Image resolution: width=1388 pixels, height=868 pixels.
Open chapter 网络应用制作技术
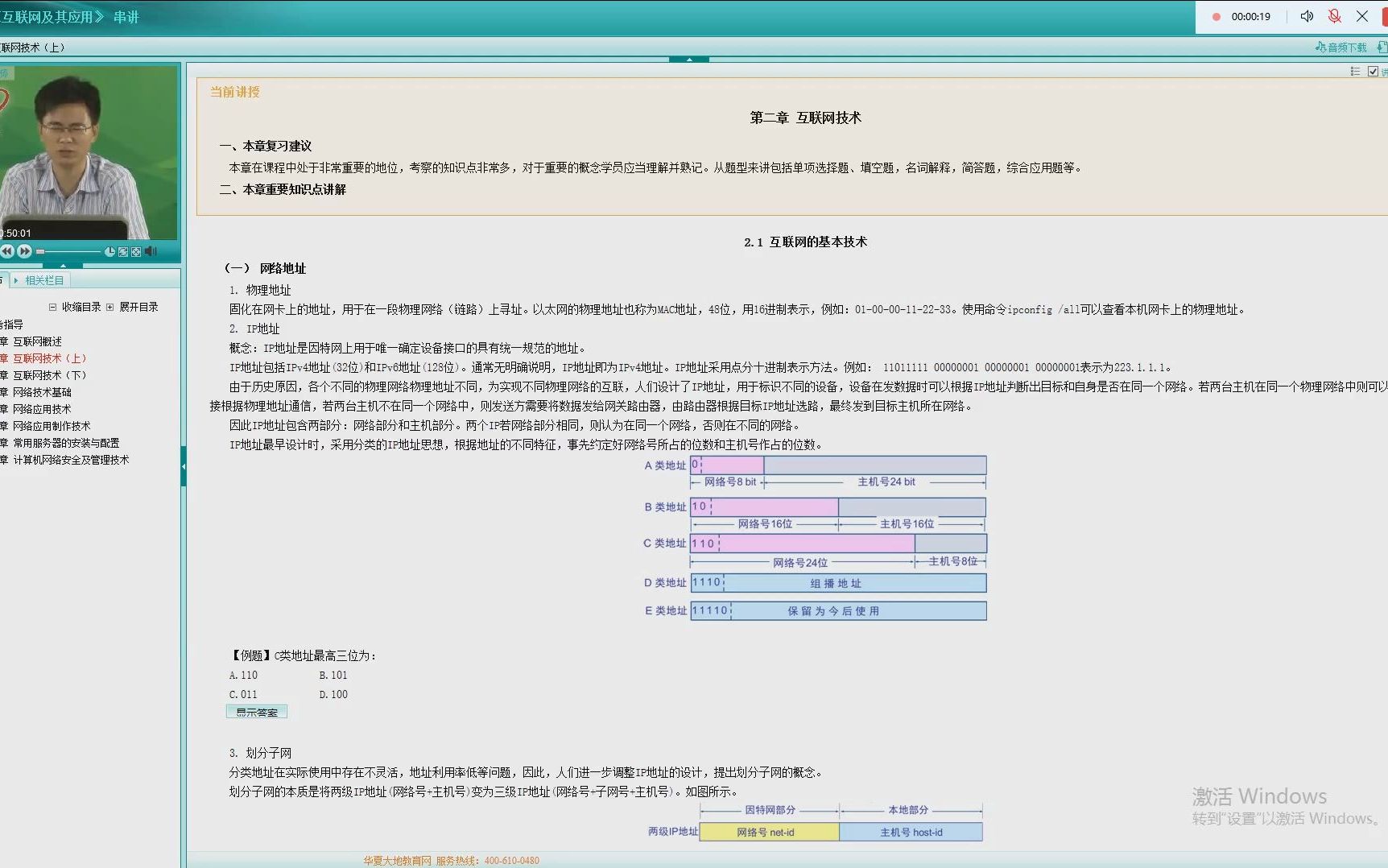(x=52, y=426)
